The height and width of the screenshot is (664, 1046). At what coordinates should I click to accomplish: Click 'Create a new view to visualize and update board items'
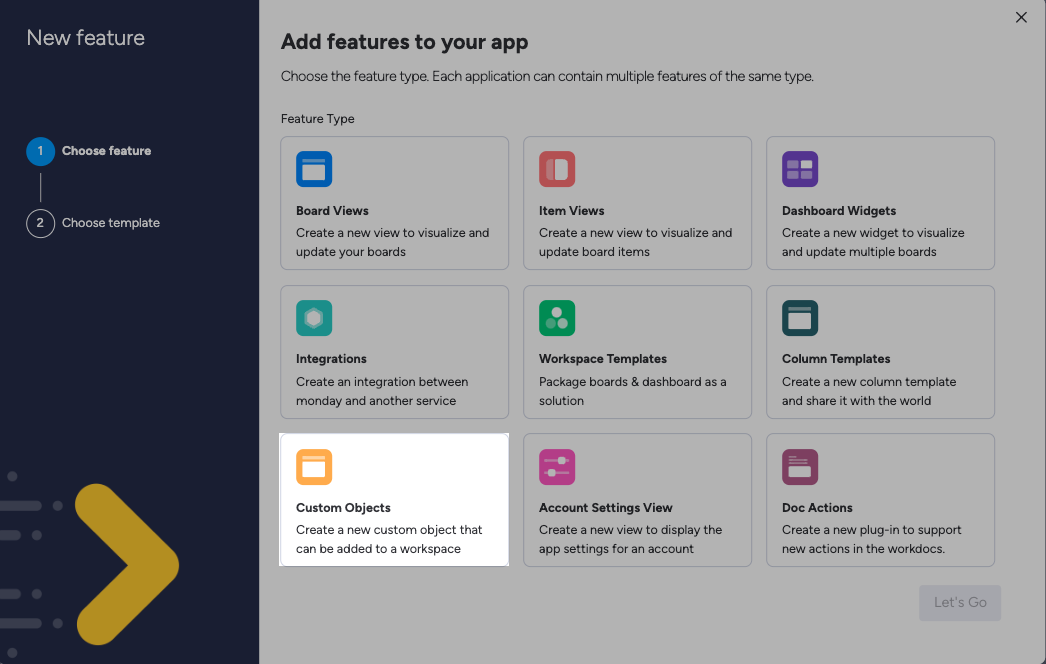[635, 242]
